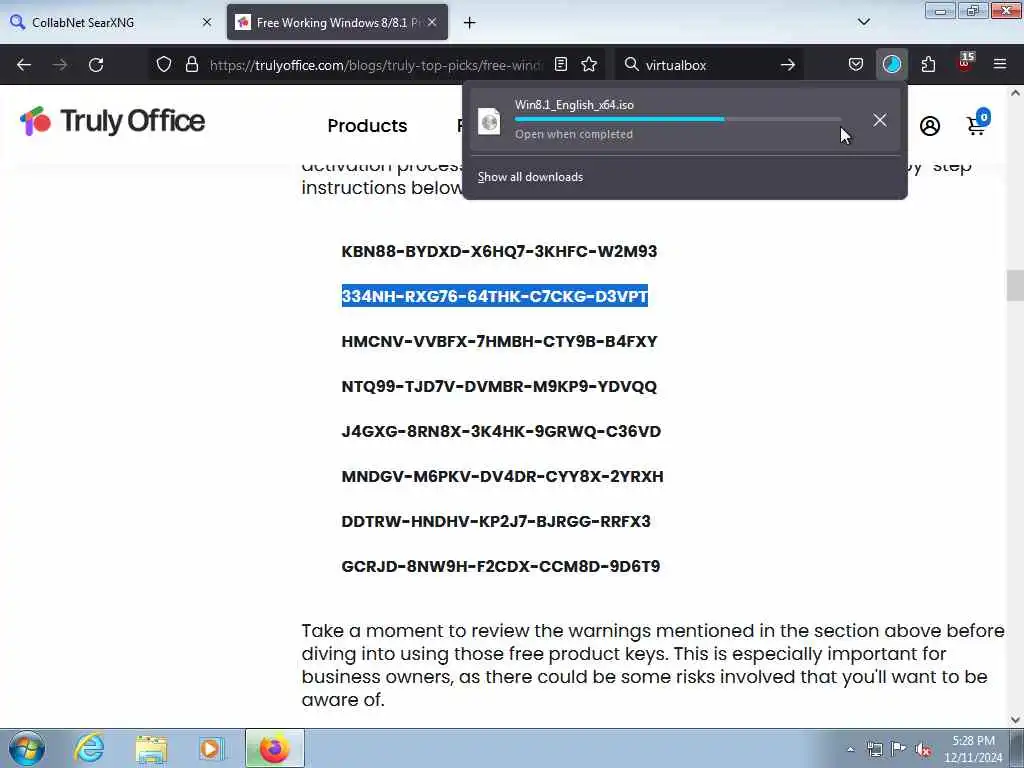Click the ISO file icon in downloads panel

click(489, 121)
